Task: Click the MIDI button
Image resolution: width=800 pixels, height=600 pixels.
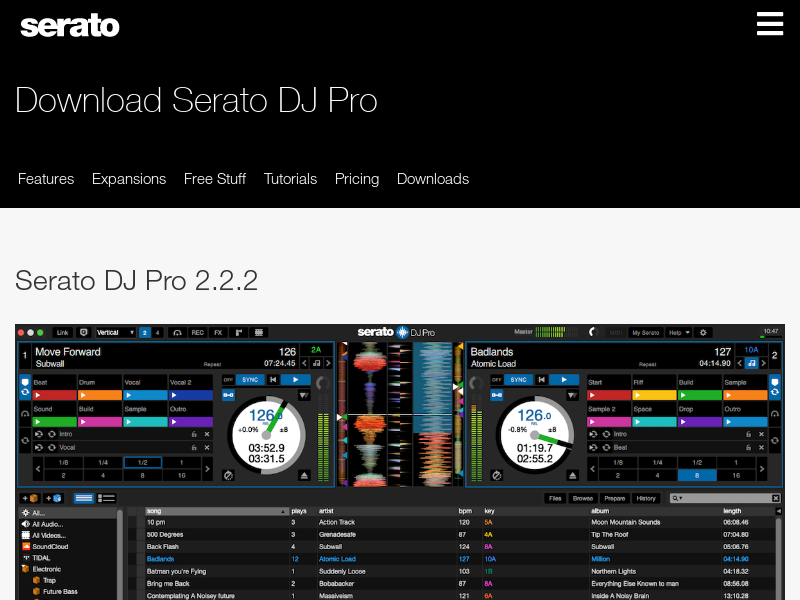Action: click(616, 333)
